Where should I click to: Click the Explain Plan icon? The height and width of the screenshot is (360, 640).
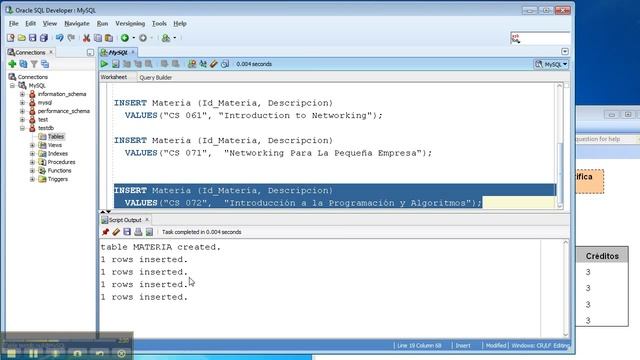(x=127, y=64)
